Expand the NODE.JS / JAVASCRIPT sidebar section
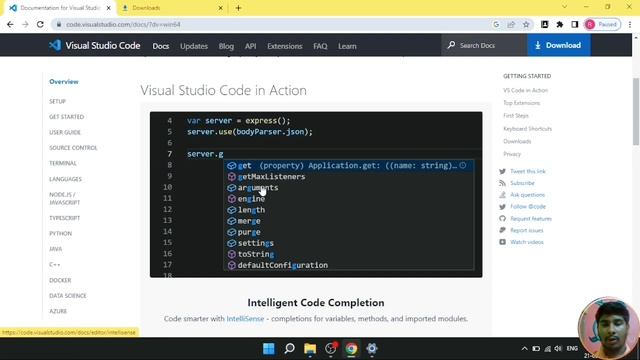The width and height of the screenshot is (640, 360). 64,198
